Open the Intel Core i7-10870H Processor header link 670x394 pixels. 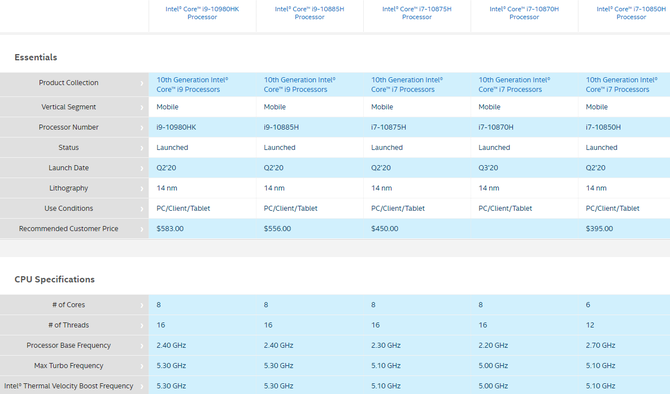point(524,13)
